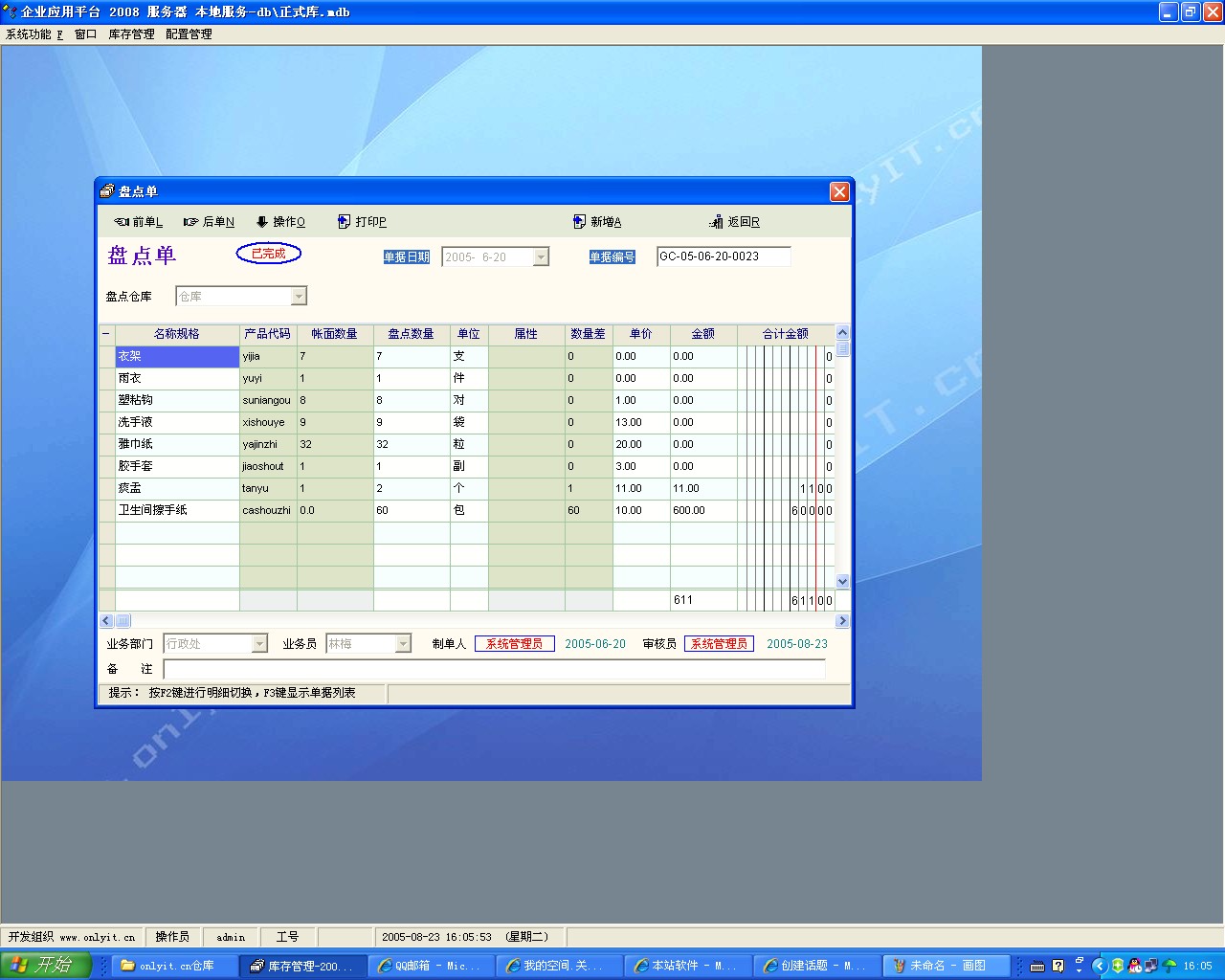Click the help question mark tray icon
Viewport: 1225px width, 980px height.
tap(1058, 966)
